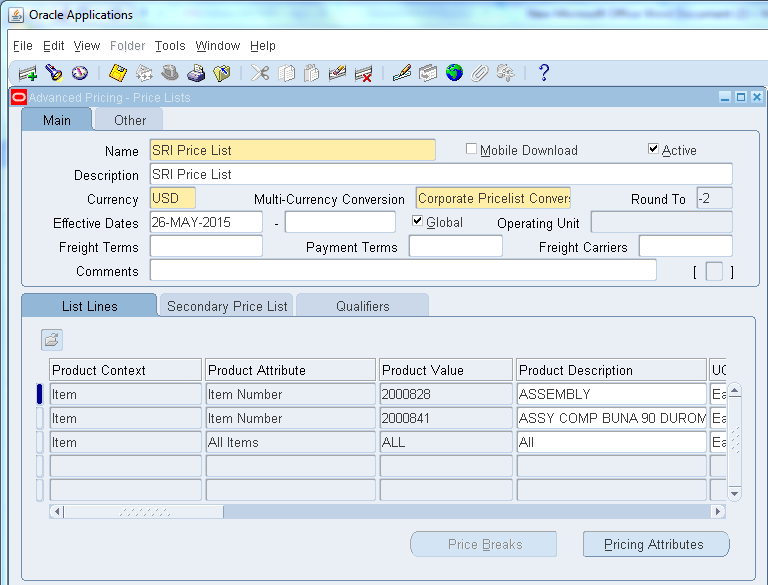Toggle the Global checkbox

pos(417,221)
